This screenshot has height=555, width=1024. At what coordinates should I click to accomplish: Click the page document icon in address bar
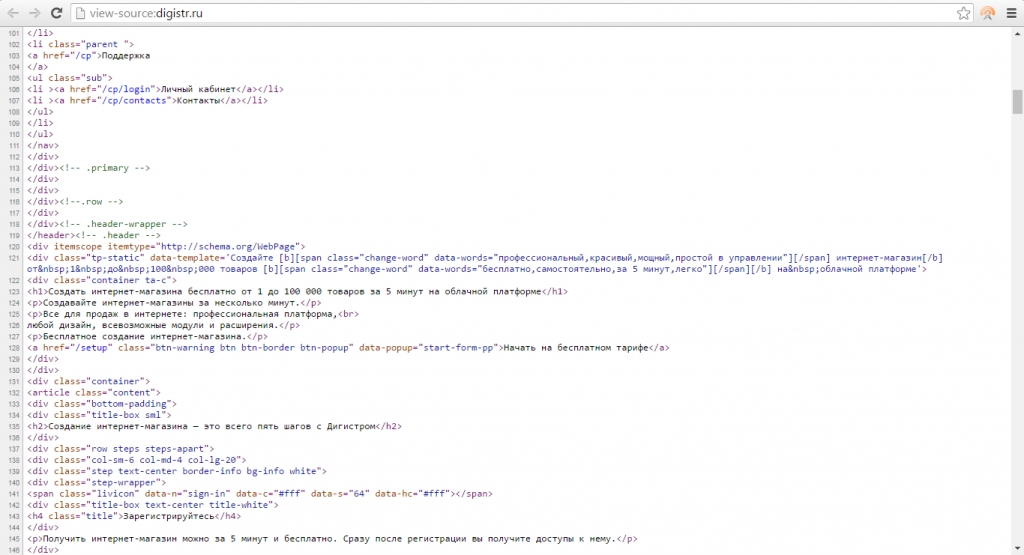pos(80,13)
